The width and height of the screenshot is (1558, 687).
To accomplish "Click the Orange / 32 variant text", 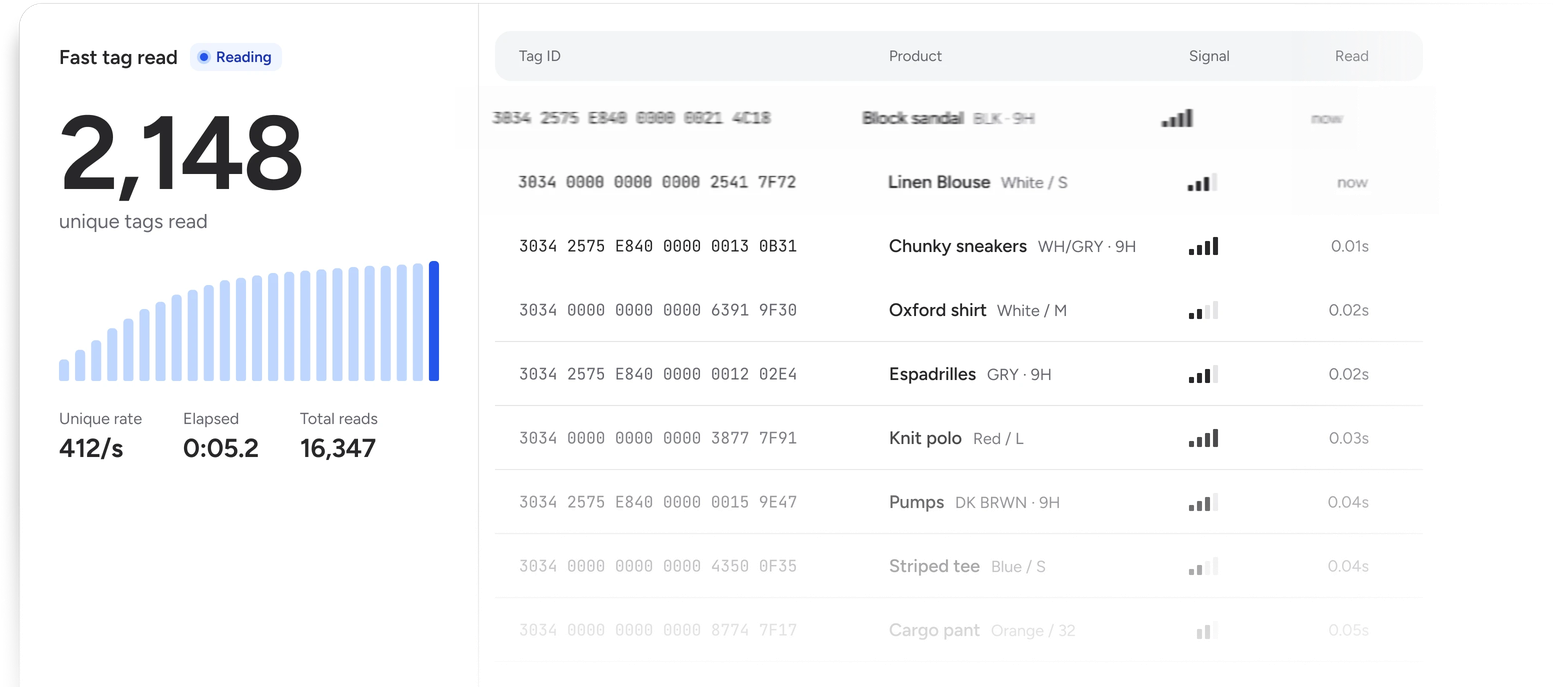I will click(1033, 630).
